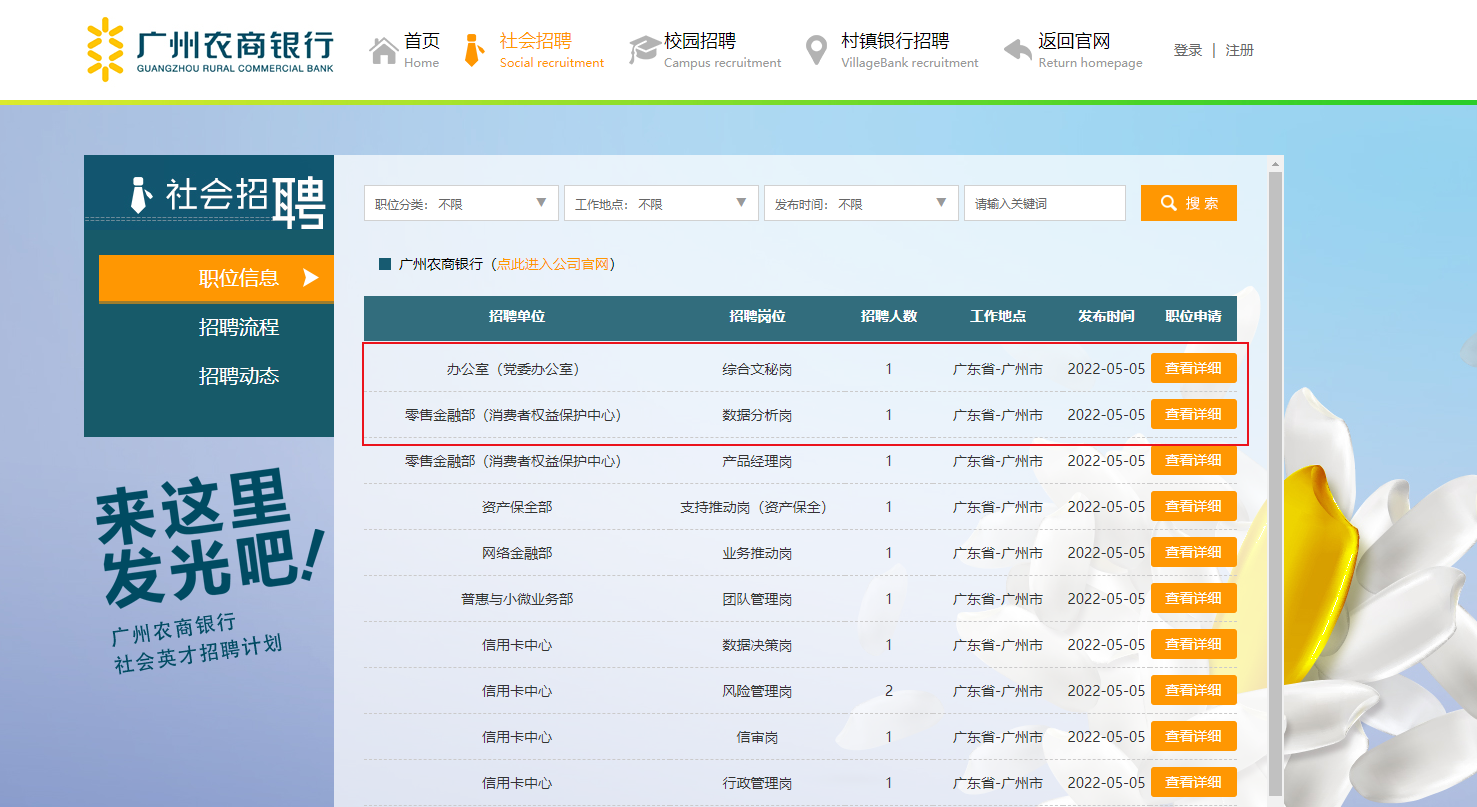Click the 广州农商银行 section heading

tap(440, 264)
